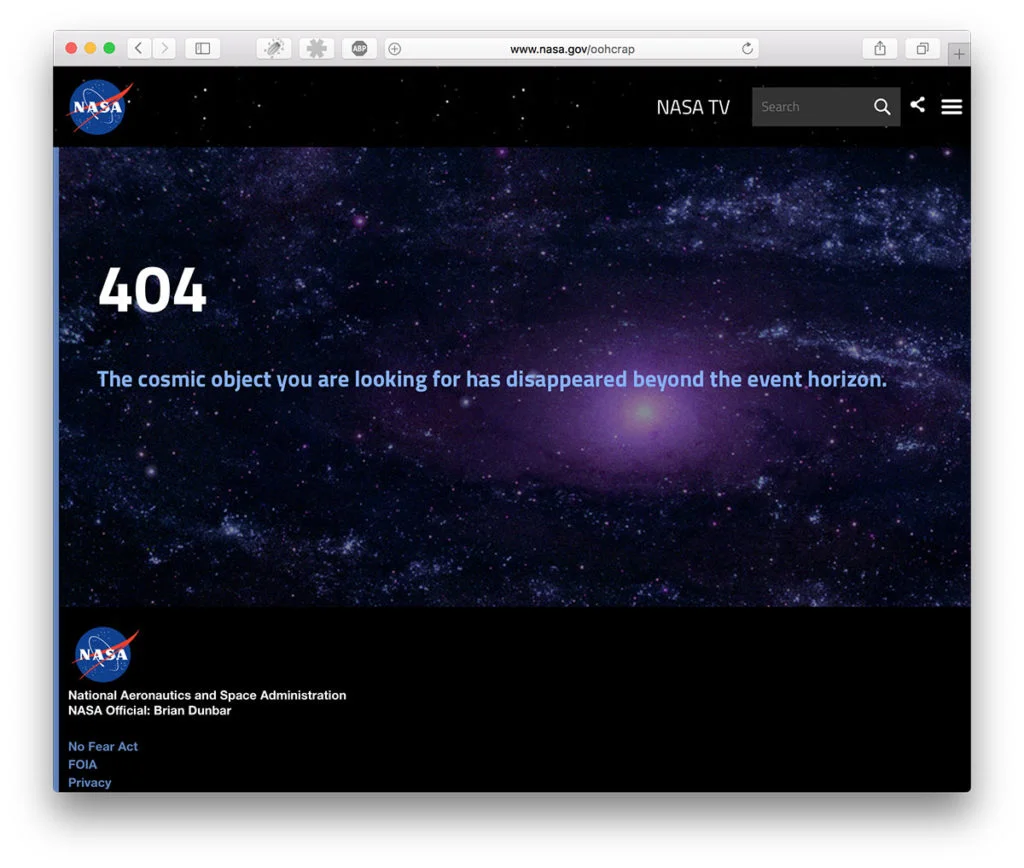This screenshot has height=868, width=1024.
Task: Open the share icon in NASA header
Action: pyautogui.click(x=917, y=105)
